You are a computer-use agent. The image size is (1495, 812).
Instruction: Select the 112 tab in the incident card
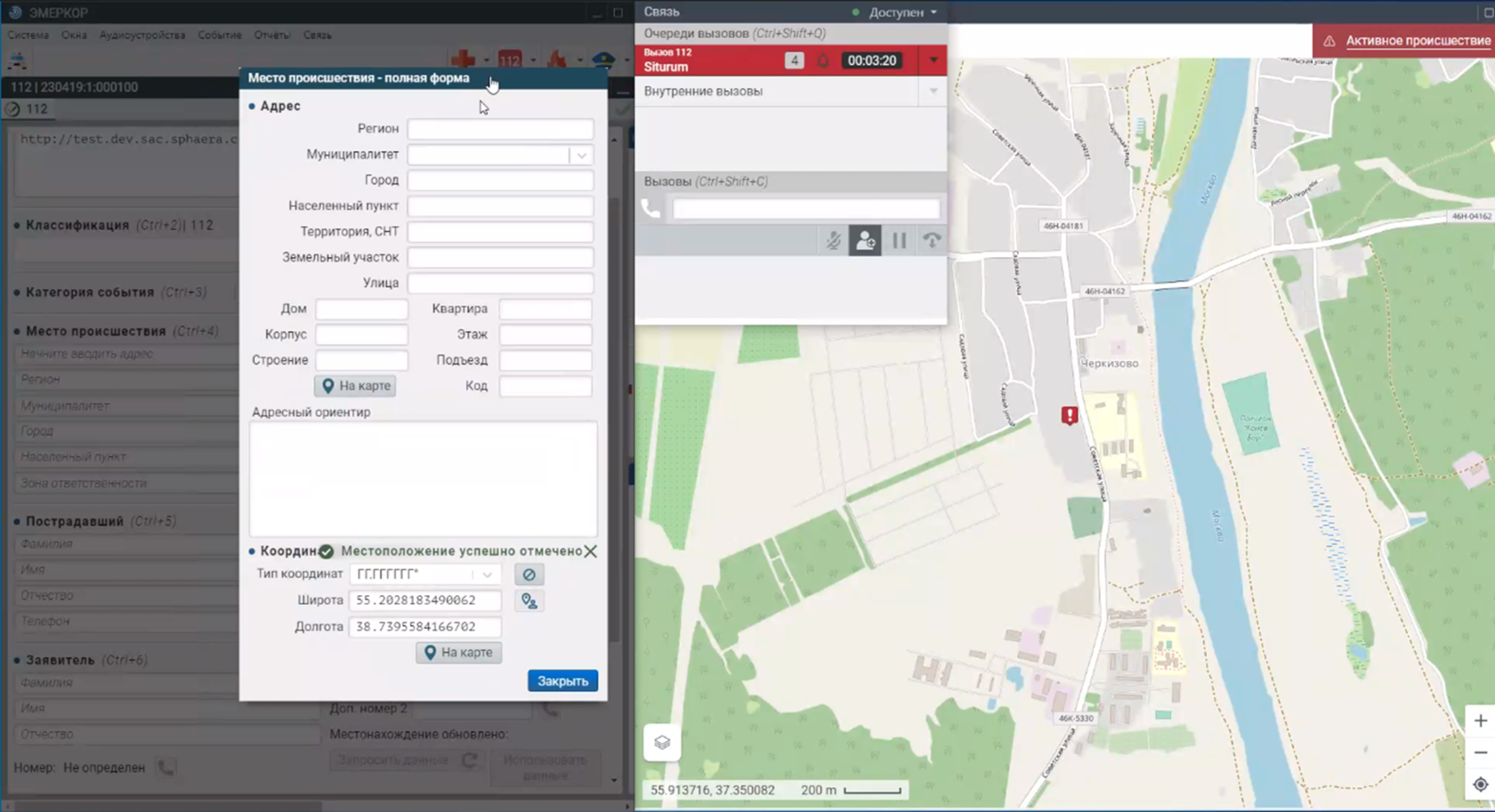(28, 109)
